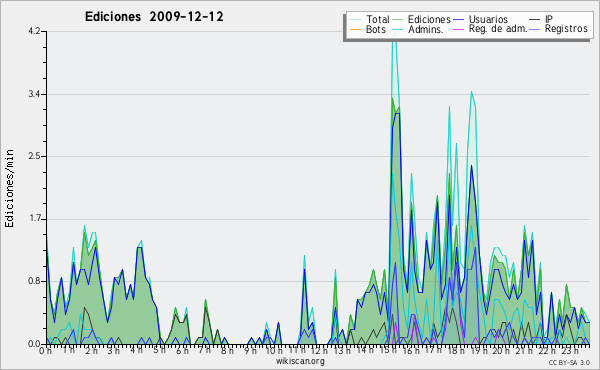The width and height of the screenshot is (600, 370).
Task: Click the y-axis value 3.4
Action: pyautogui.click(x=34, y=94)
